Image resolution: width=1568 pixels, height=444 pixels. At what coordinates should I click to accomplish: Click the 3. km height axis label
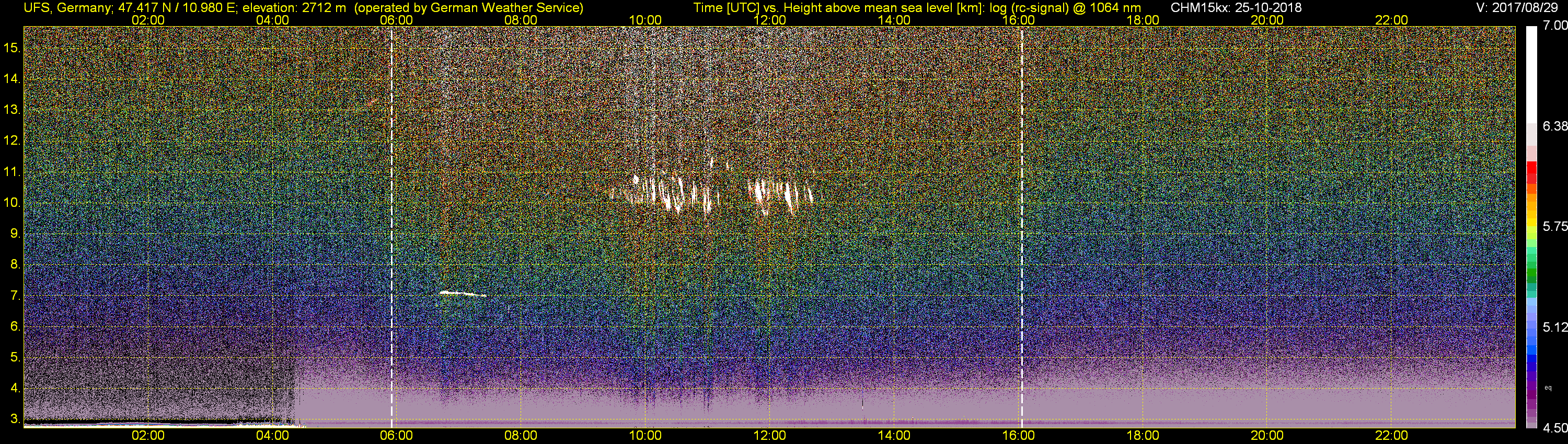pyautogui.click(x=15, y=419)
